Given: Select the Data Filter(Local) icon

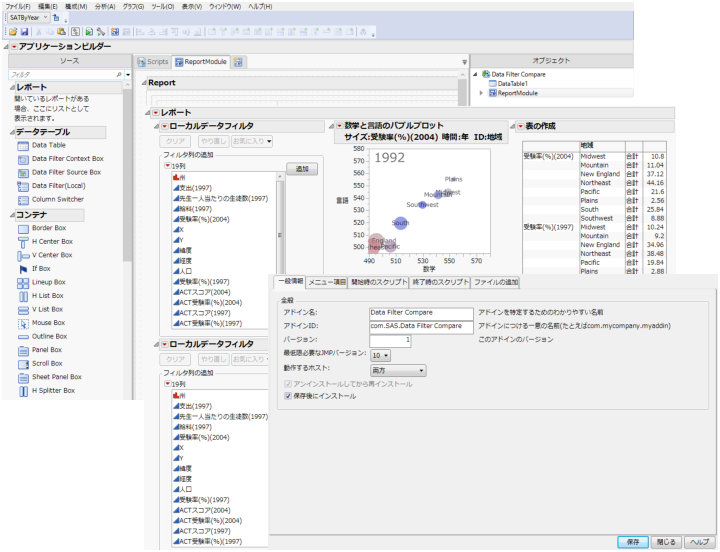Looking at the screenshot, I should 23,186.
